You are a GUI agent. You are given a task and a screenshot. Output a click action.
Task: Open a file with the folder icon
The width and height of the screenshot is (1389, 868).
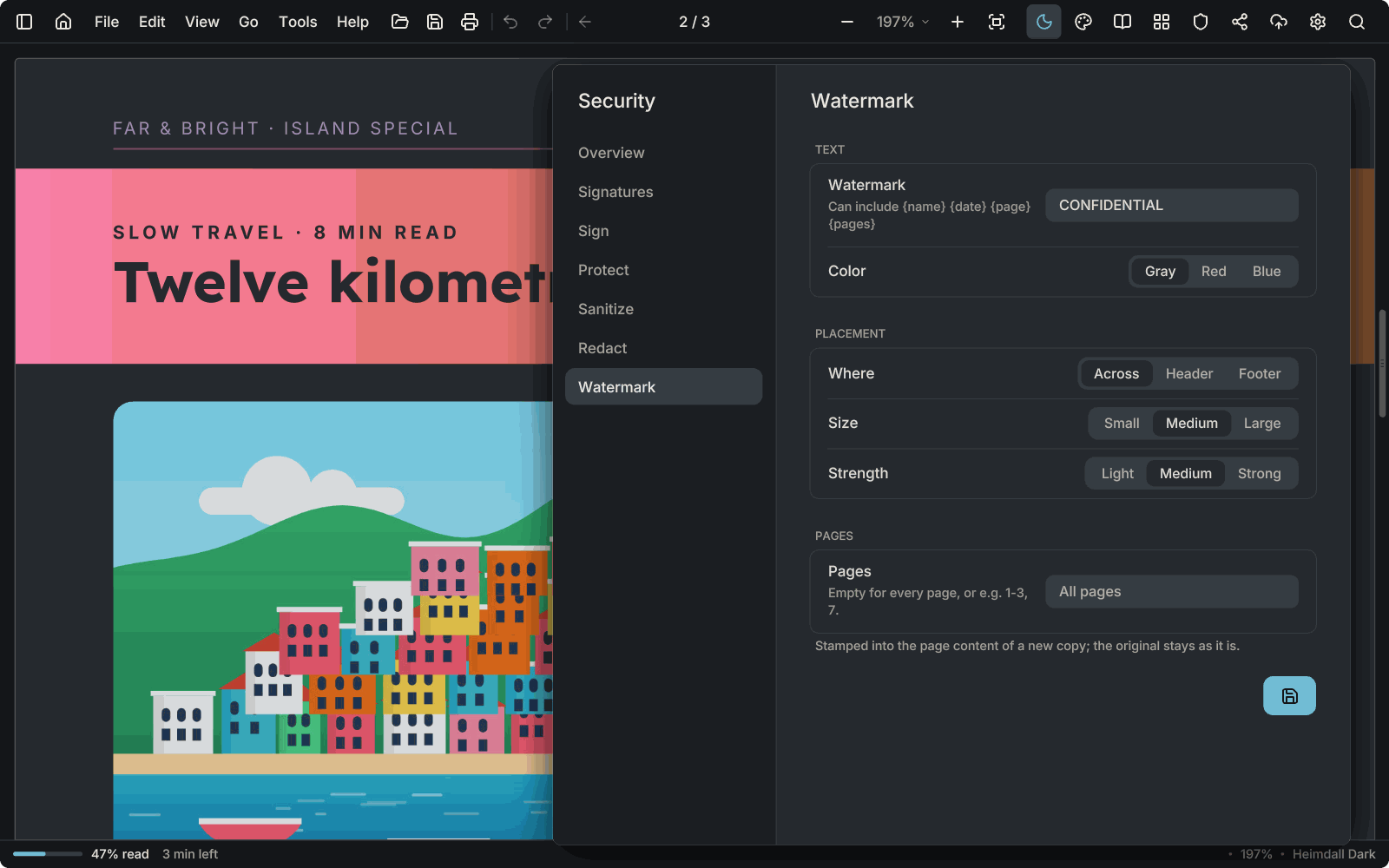[400, 22]
